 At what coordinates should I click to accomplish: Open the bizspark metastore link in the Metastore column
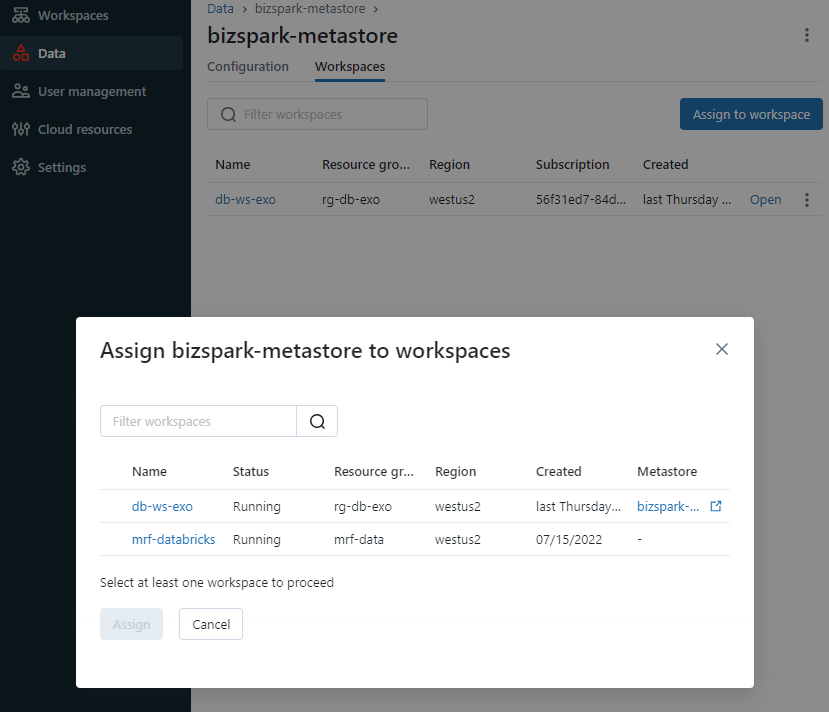tap(668, 506)
